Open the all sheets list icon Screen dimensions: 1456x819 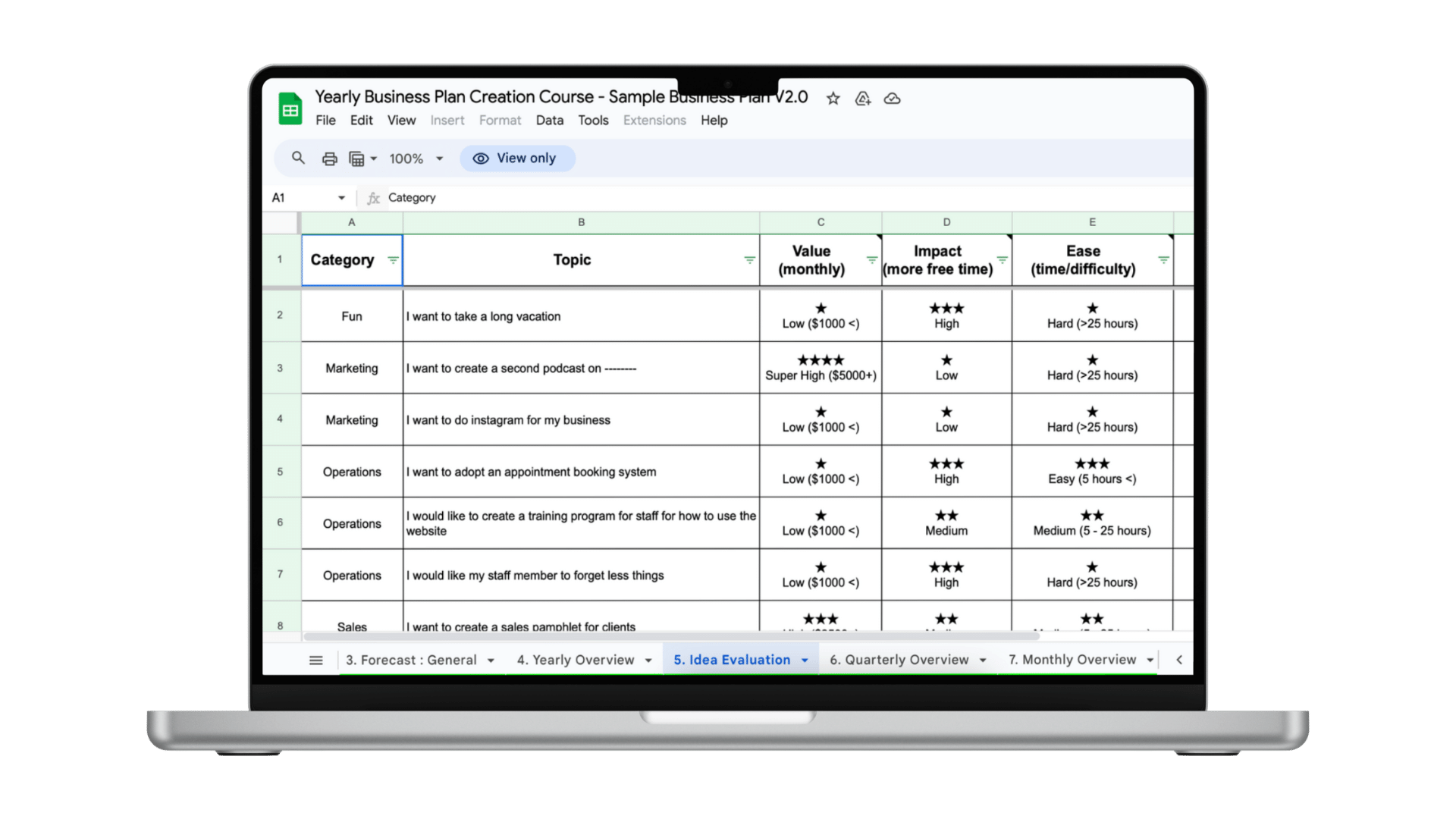pyautogui.click(x=316, y=661)
